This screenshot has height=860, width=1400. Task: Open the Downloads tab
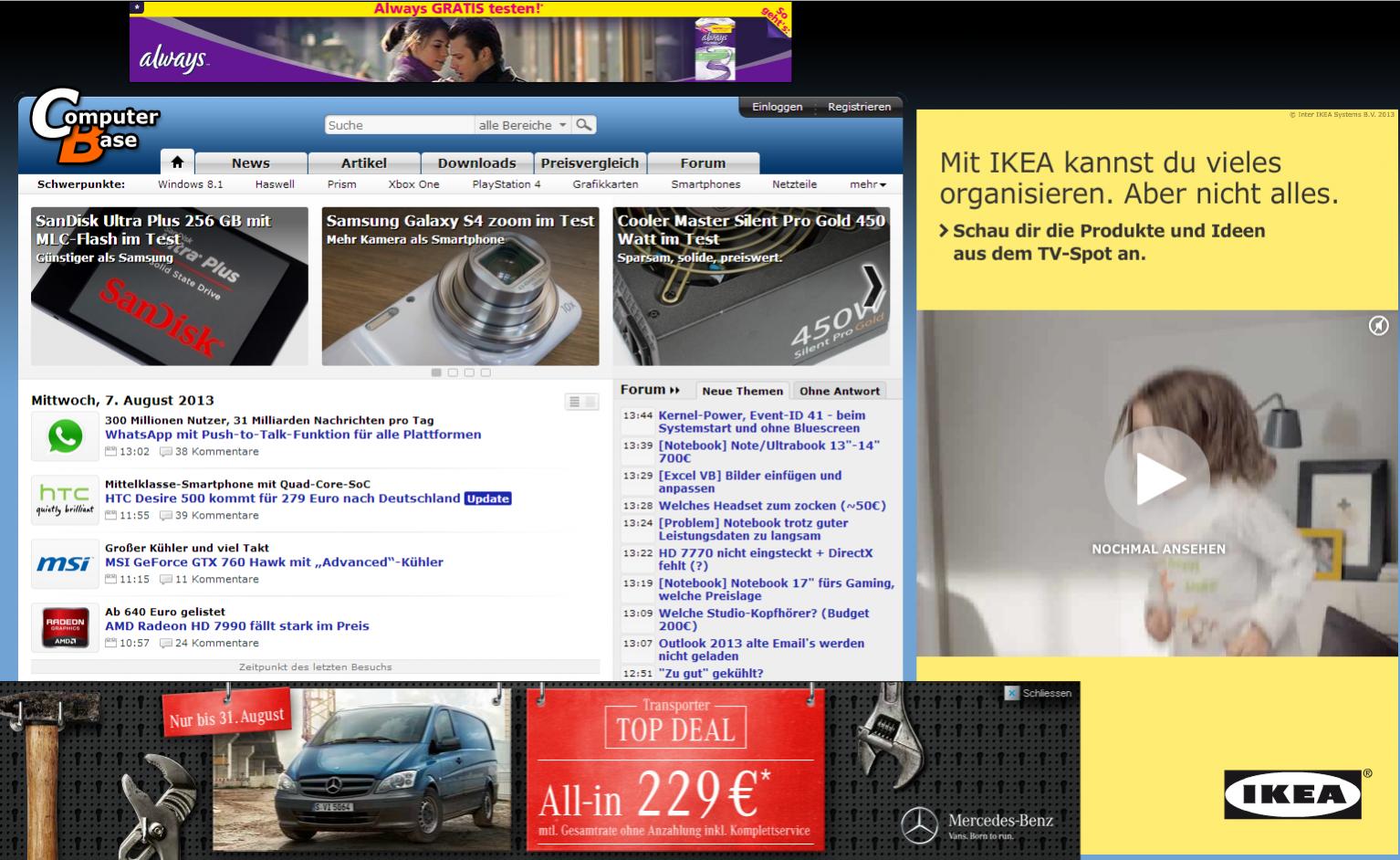476,163
